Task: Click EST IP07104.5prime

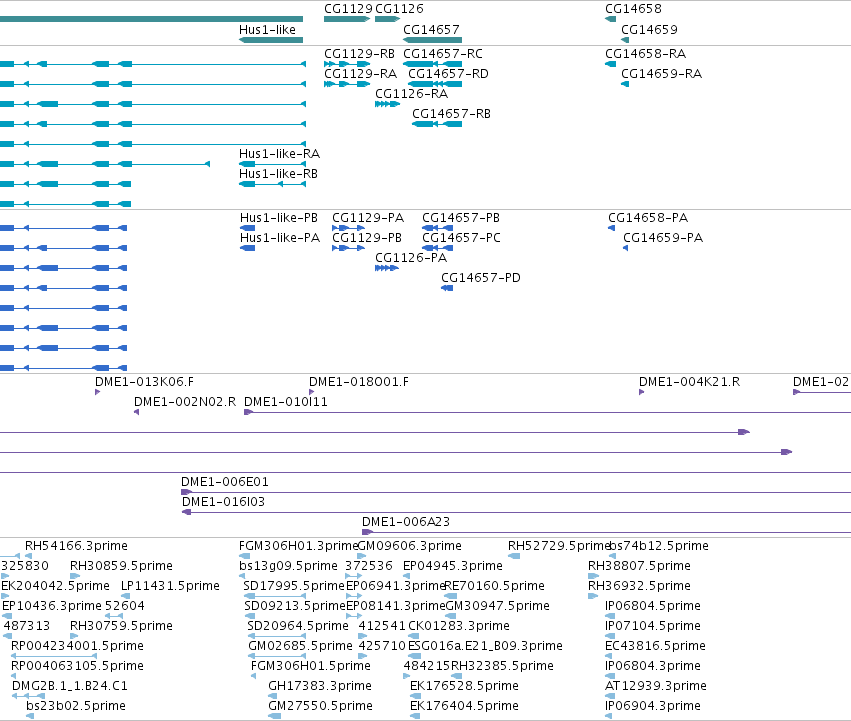Action: point(609,636)
